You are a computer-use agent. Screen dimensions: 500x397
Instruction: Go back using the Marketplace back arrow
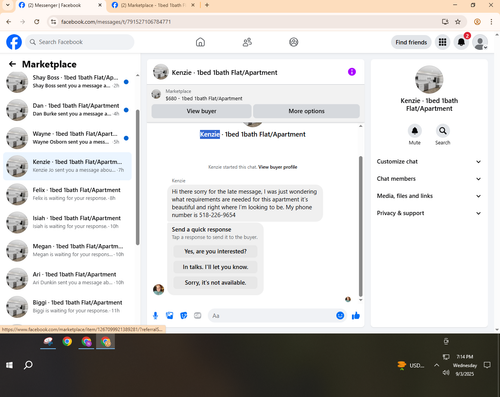pyautogui.click(x=12, y=64)
